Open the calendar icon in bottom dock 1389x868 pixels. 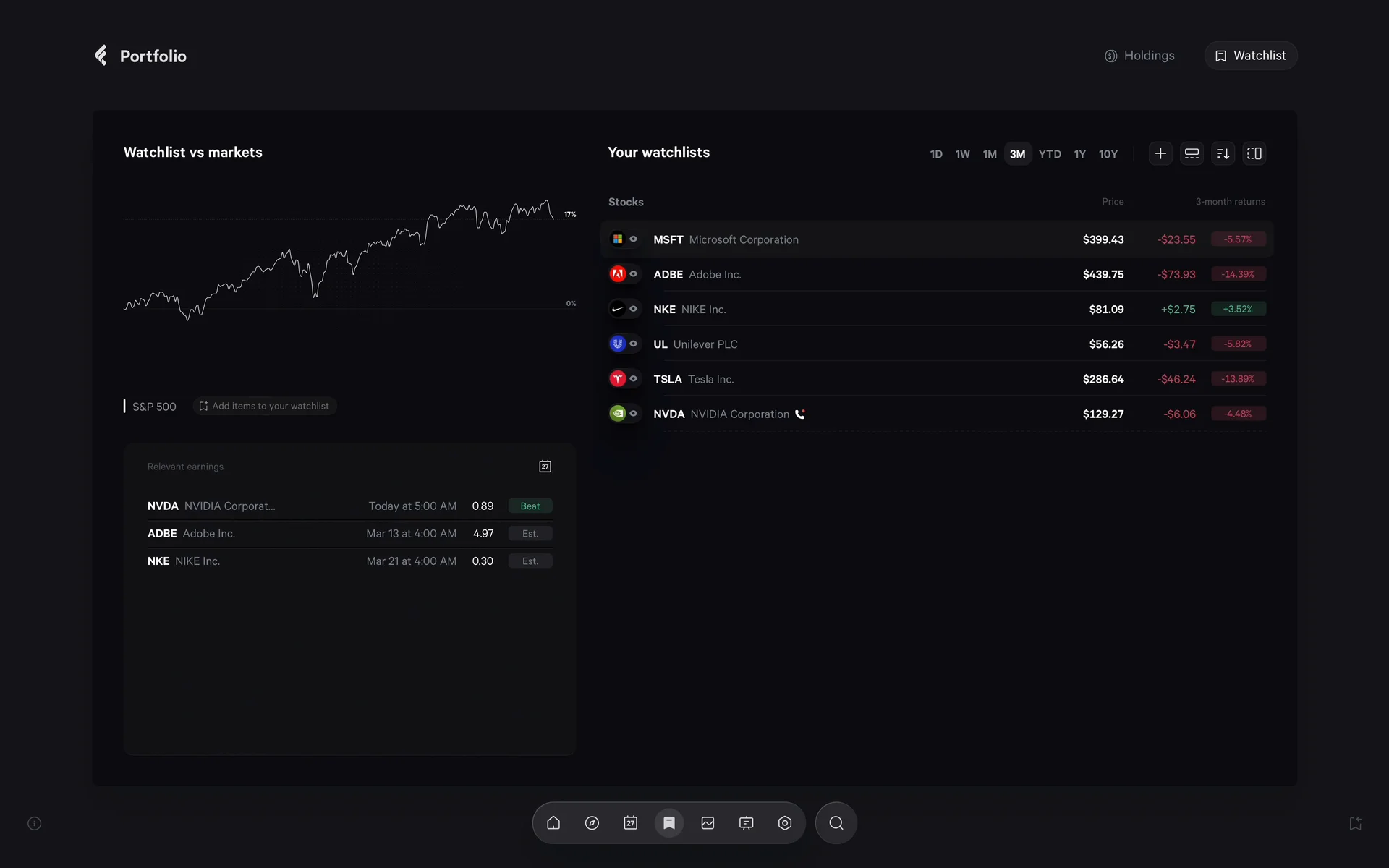point(631,823)
